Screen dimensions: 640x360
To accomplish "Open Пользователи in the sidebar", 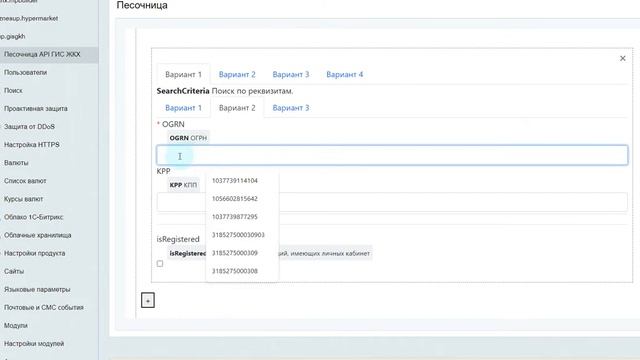I will coord(26,72).
